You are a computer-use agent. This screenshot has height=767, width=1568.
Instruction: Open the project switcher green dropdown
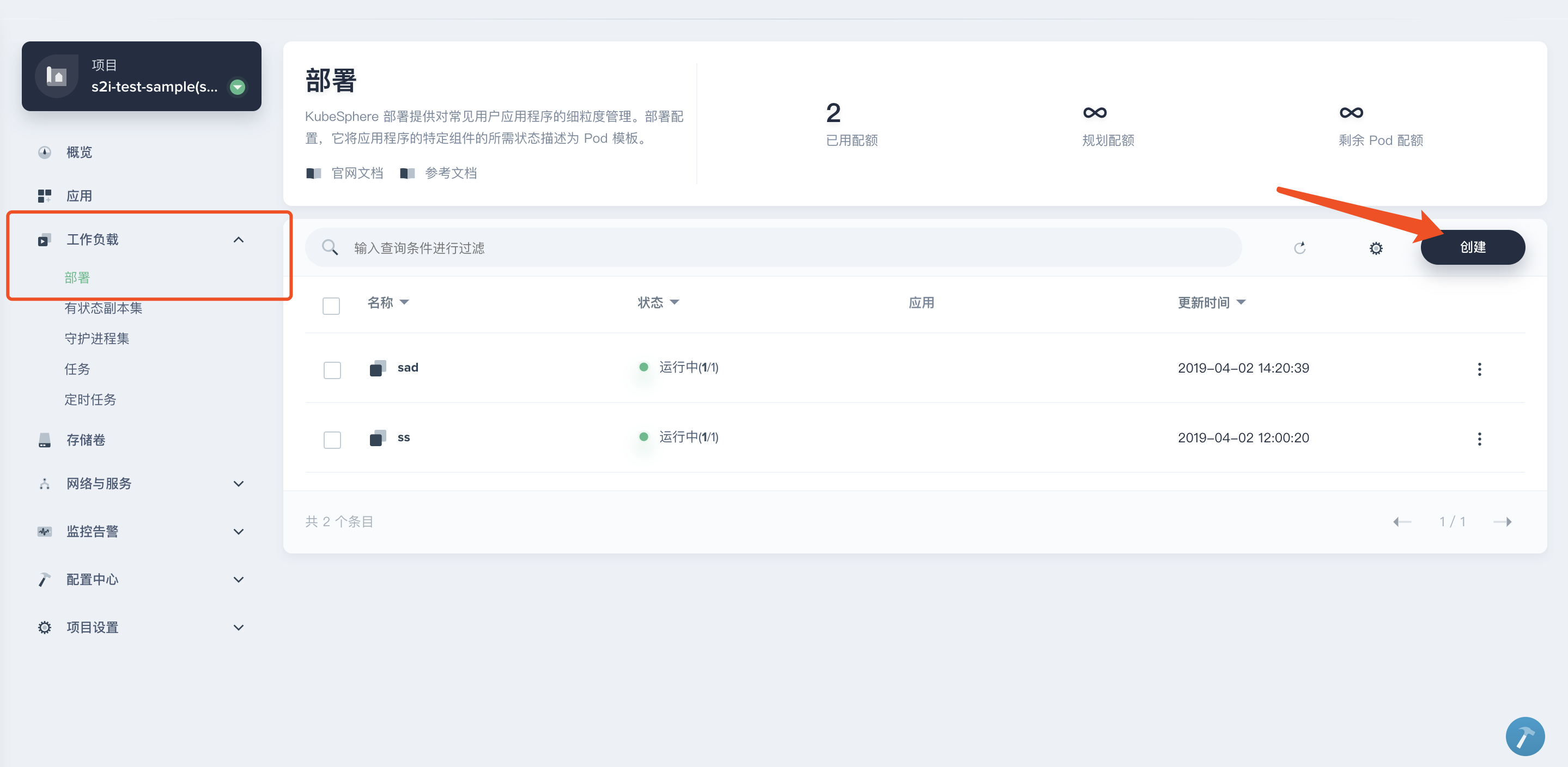point(238,87)
